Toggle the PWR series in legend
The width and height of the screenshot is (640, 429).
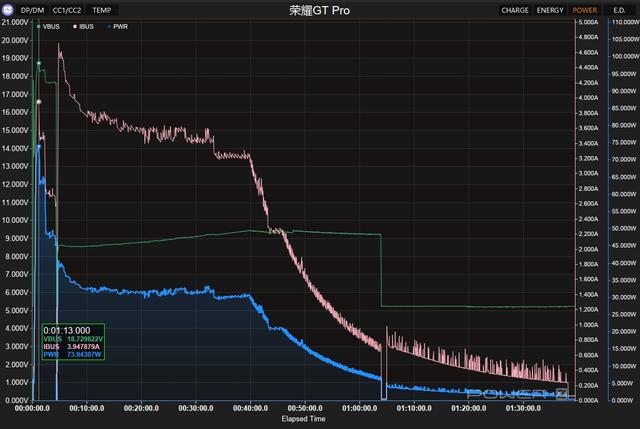pos(118,27)
